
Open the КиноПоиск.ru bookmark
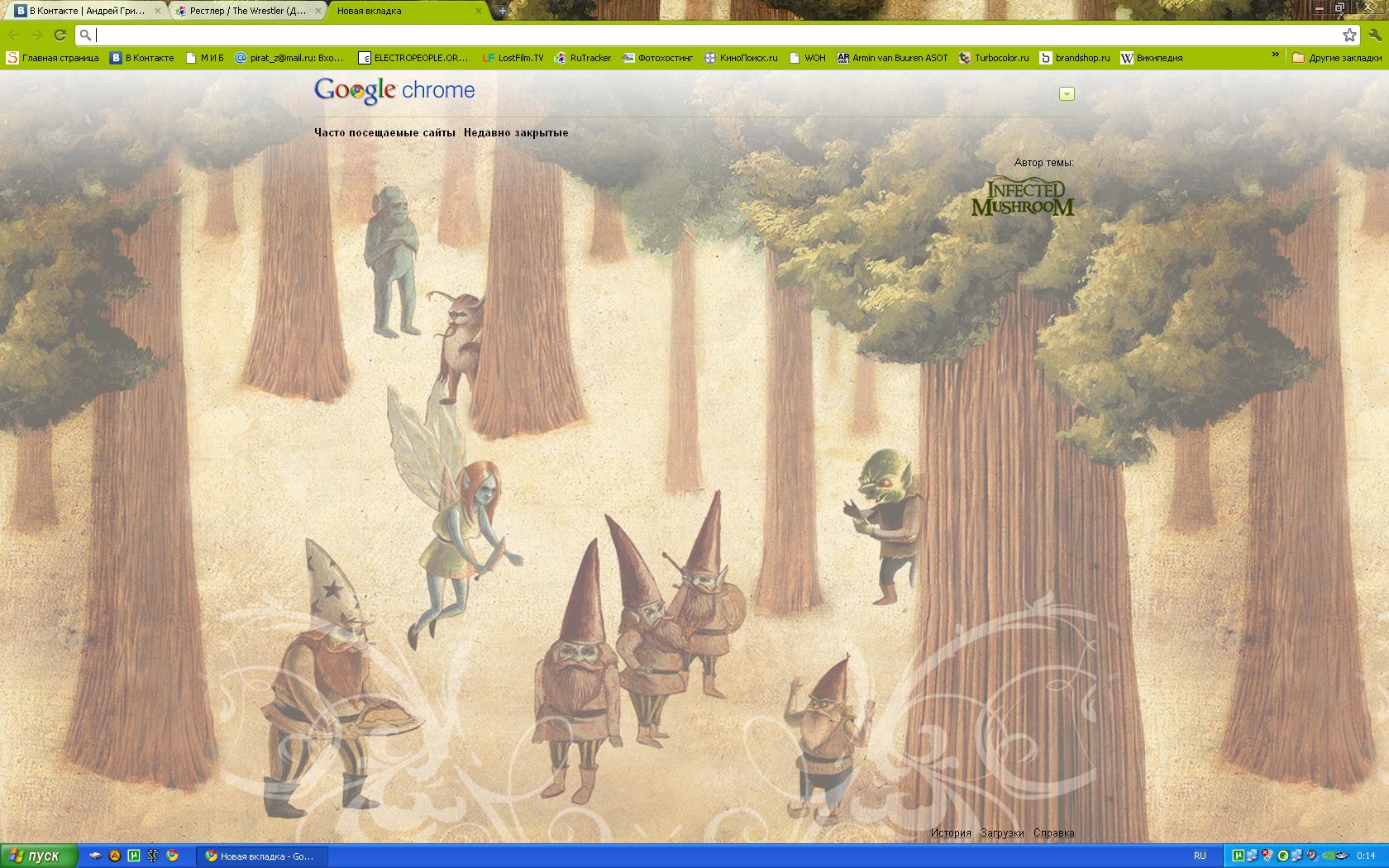point(741,58)
